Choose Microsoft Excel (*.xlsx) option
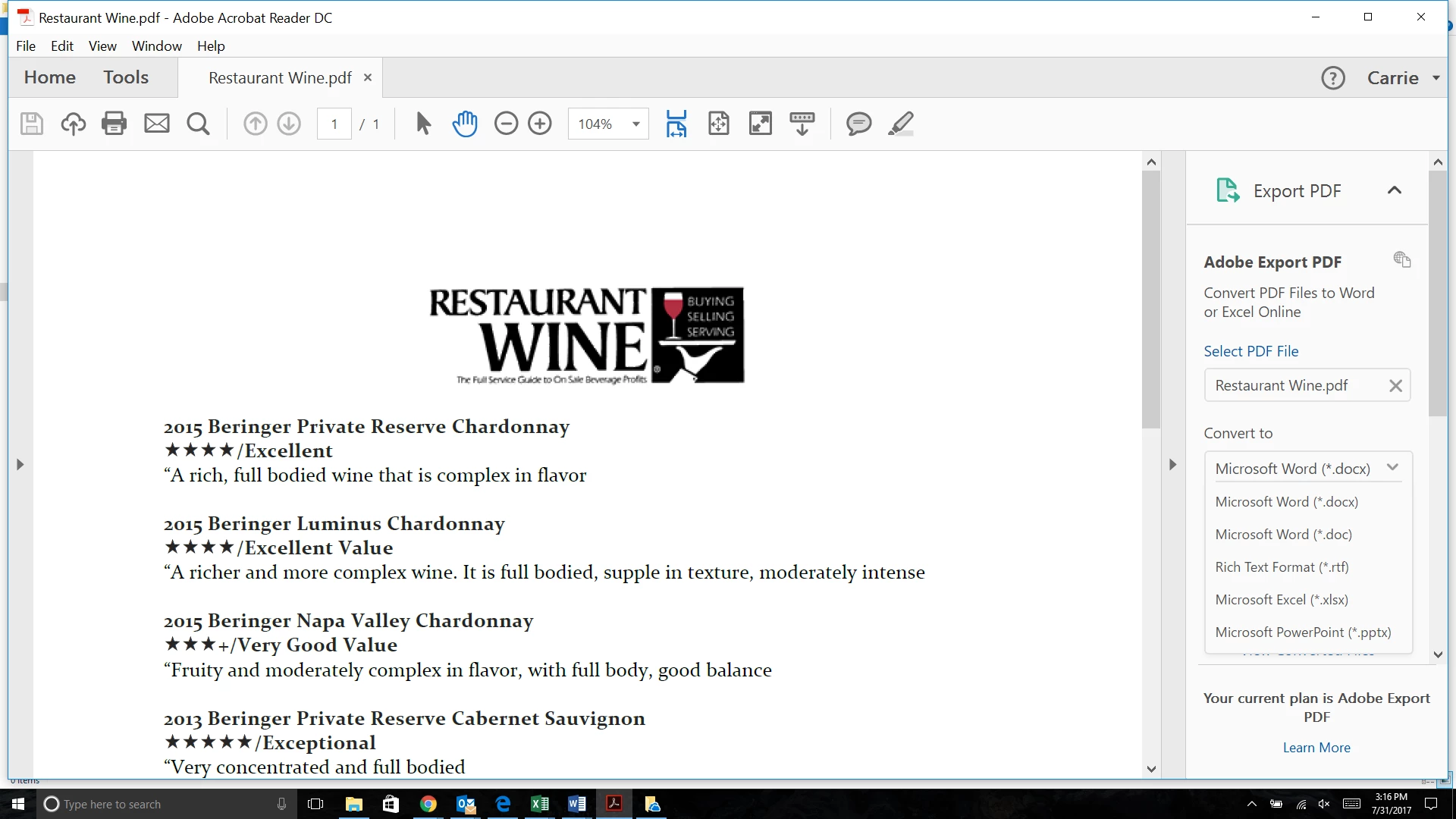1456x819 pixels. pyautogui.click(x=1281, y=599)
